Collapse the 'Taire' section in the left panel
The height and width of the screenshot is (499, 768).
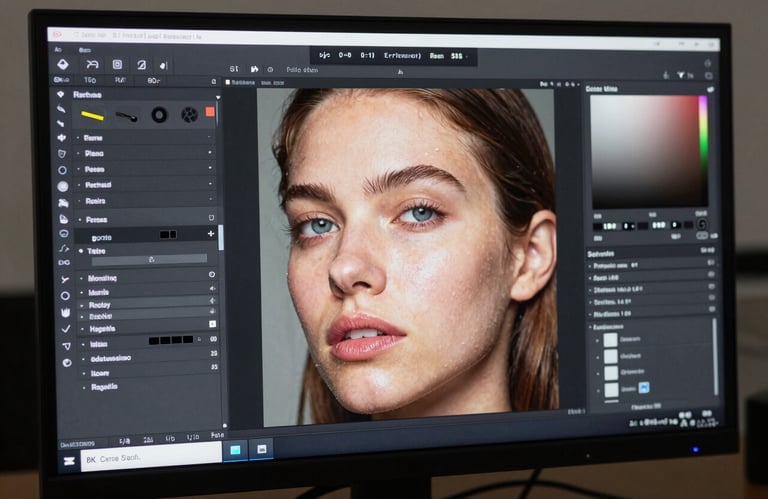tap(81, 251)
